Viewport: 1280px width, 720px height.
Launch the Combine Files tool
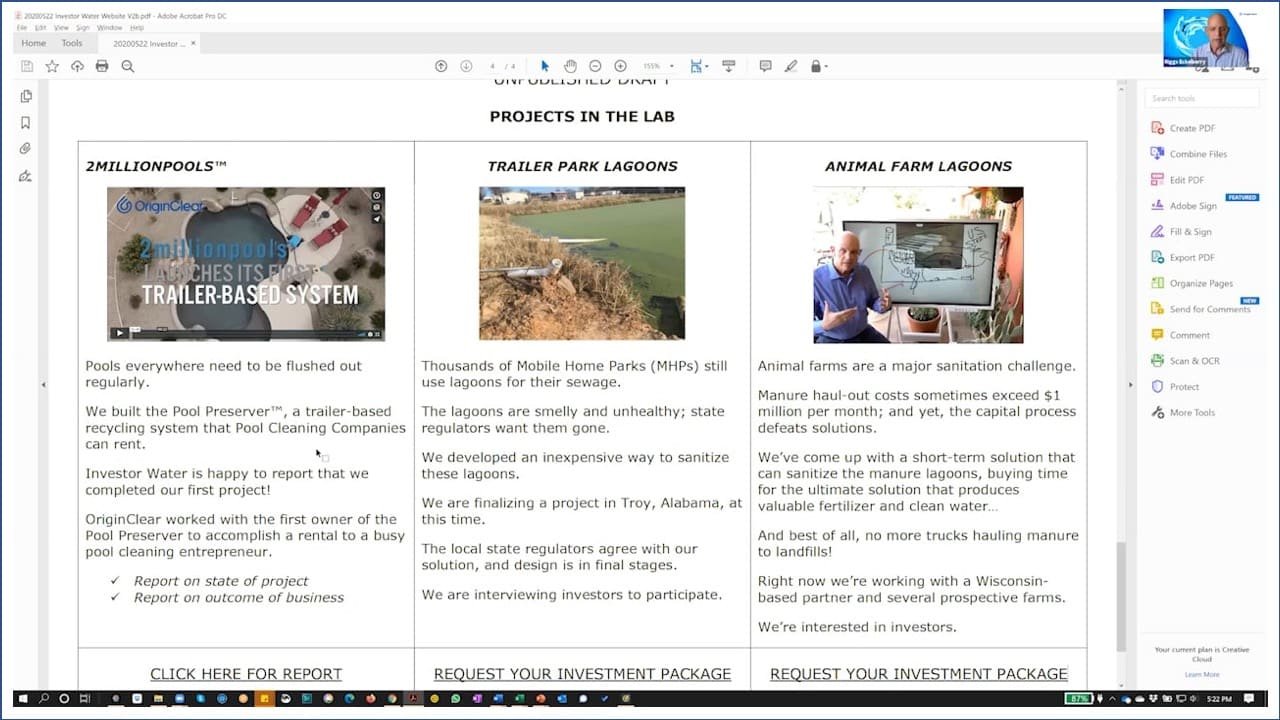point(1190,154)
